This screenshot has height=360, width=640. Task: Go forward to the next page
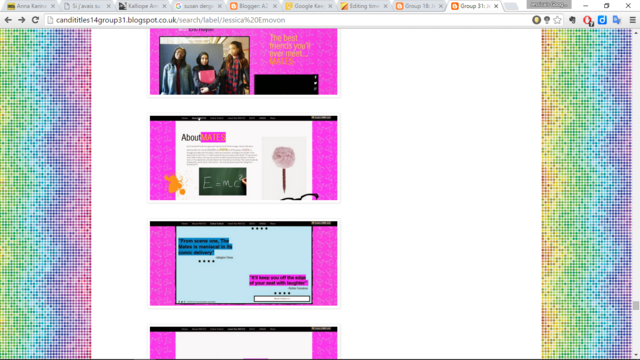click(x=22, y=20)
